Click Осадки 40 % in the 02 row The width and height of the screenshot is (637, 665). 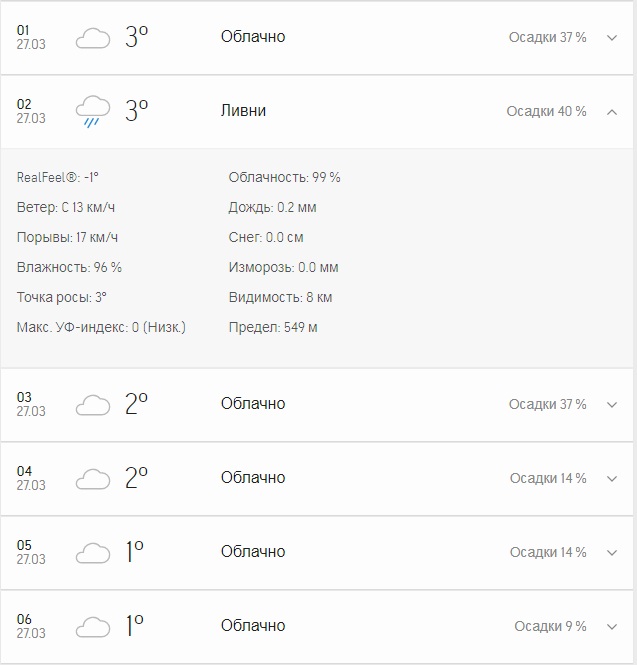coord(546,111)
